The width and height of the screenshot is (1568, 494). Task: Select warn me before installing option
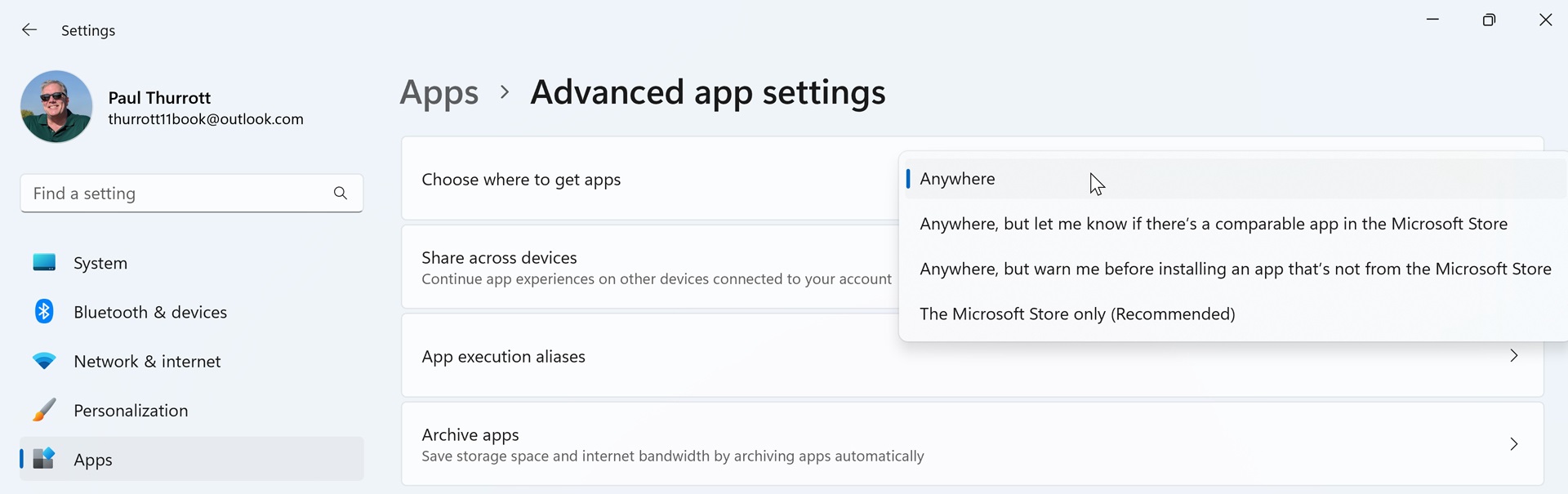[x=1234, y=269]
